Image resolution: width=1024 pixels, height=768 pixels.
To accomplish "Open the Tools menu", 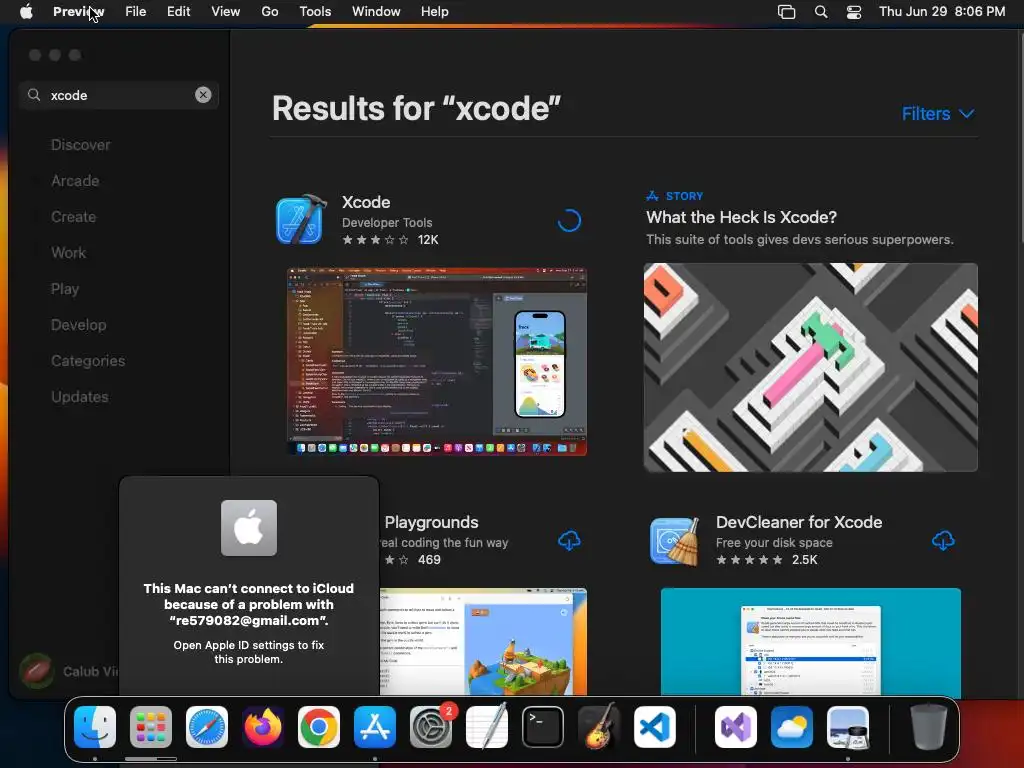I will click(315, 12).
